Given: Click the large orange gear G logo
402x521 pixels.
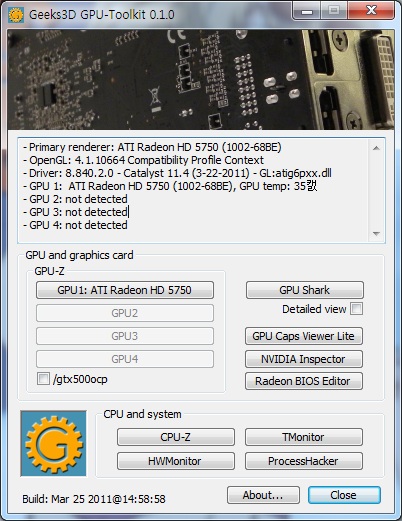Looking at the screenshot, I should 53,443.
